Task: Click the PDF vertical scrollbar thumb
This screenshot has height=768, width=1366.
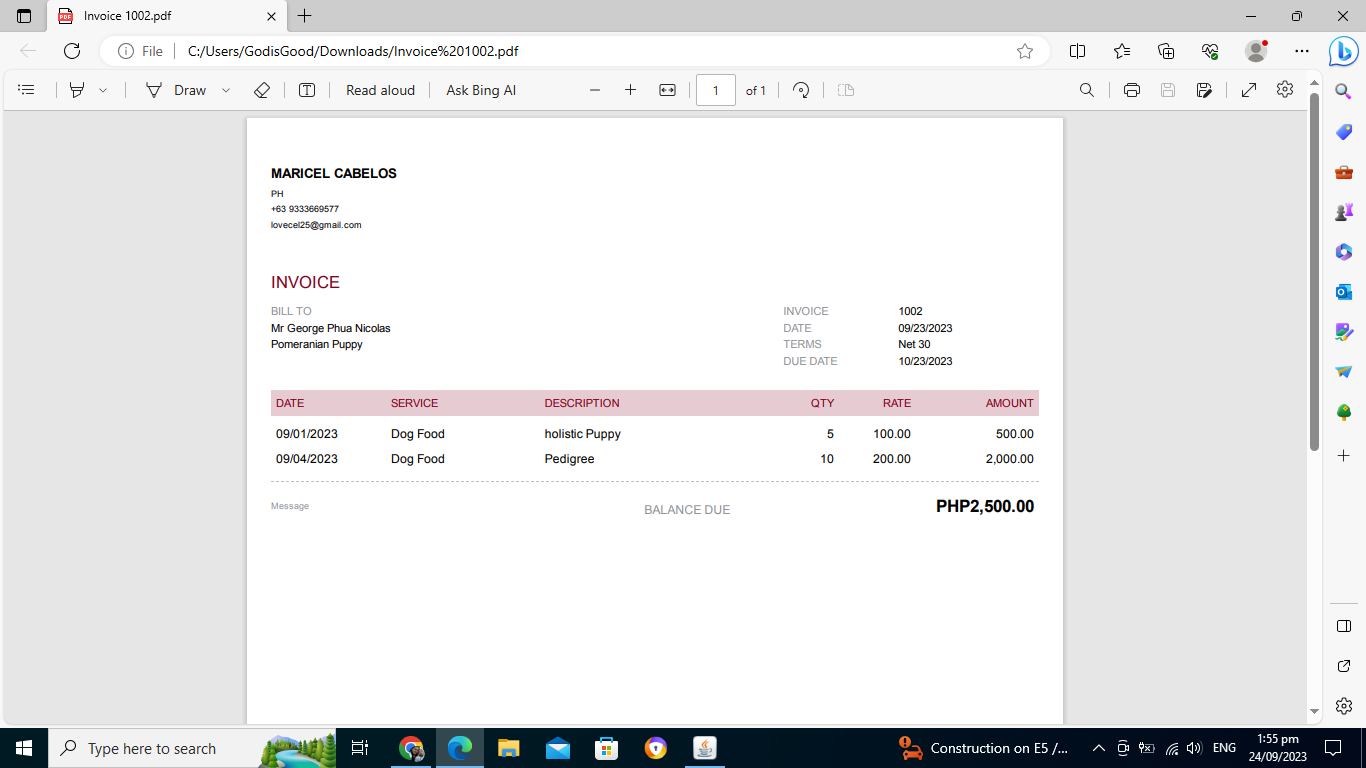Action: tap(1314, 271)
